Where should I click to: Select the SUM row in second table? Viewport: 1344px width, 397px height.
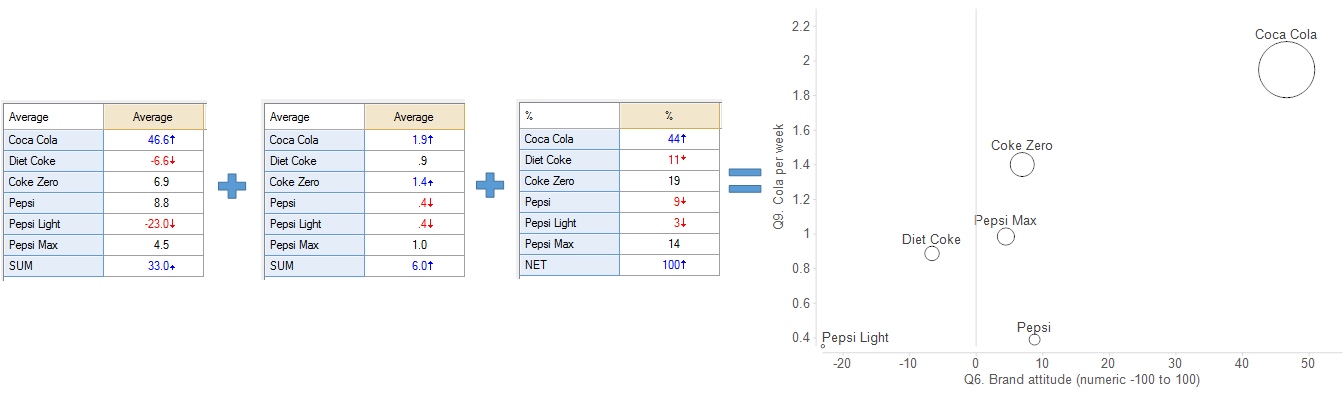click(x=364, y=266)
